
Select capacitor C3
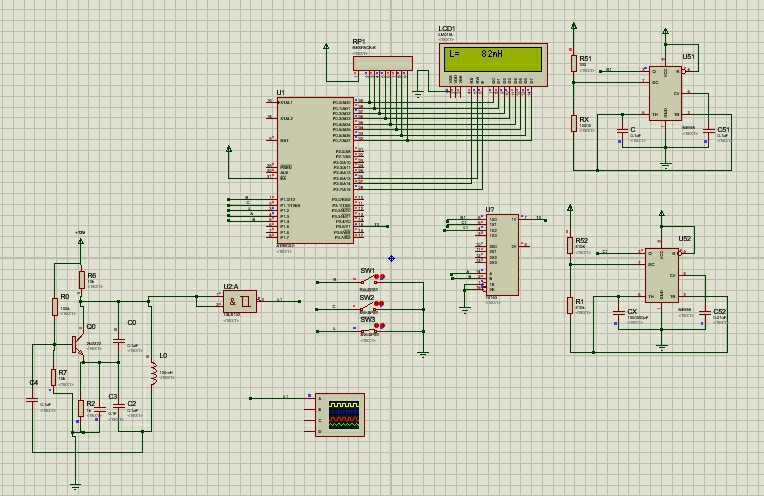99,409
